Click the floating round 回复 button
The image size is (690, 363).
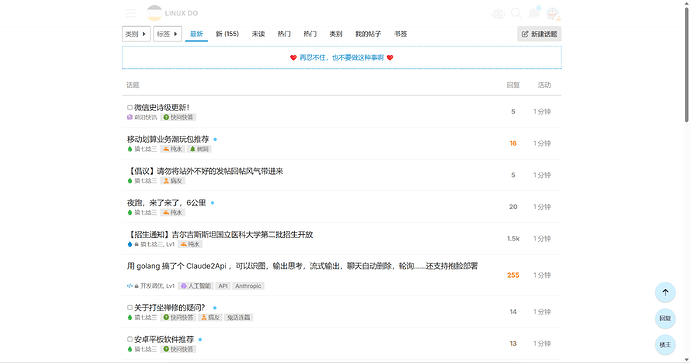[665, 319]
